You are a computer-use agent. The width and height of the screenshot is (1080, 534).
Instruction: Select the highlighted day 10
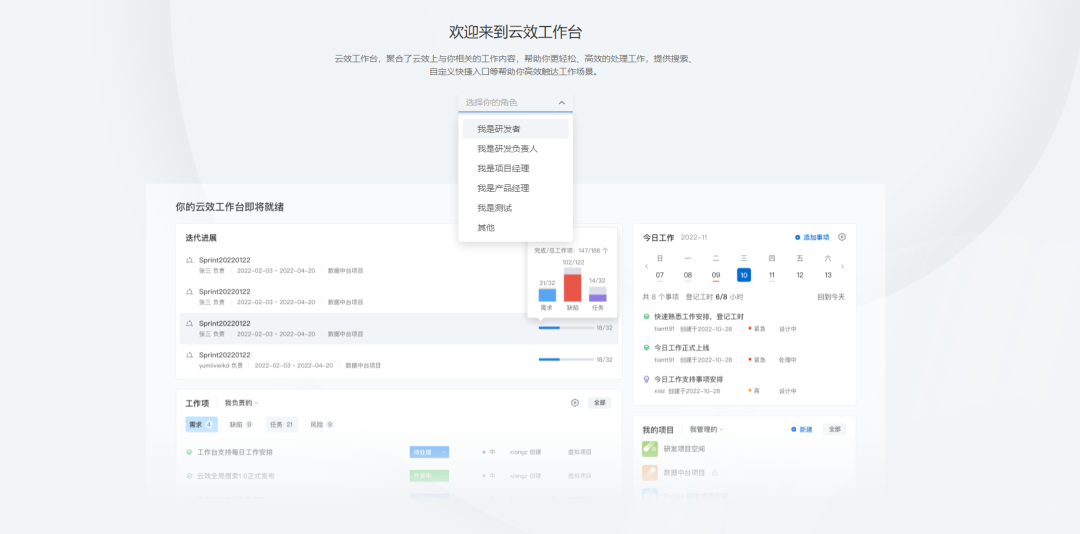[744, 275]
